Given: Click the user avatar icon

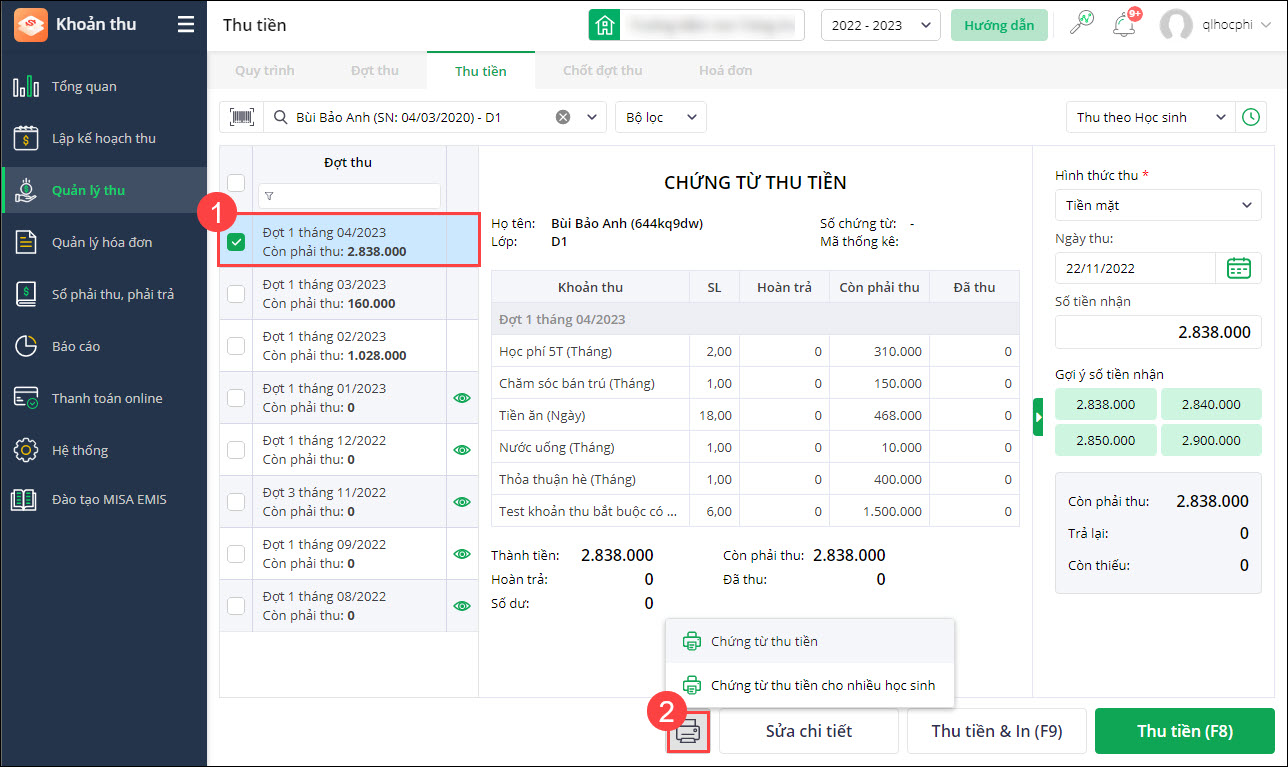Looking at the screenshot, I should [1176, 26].
